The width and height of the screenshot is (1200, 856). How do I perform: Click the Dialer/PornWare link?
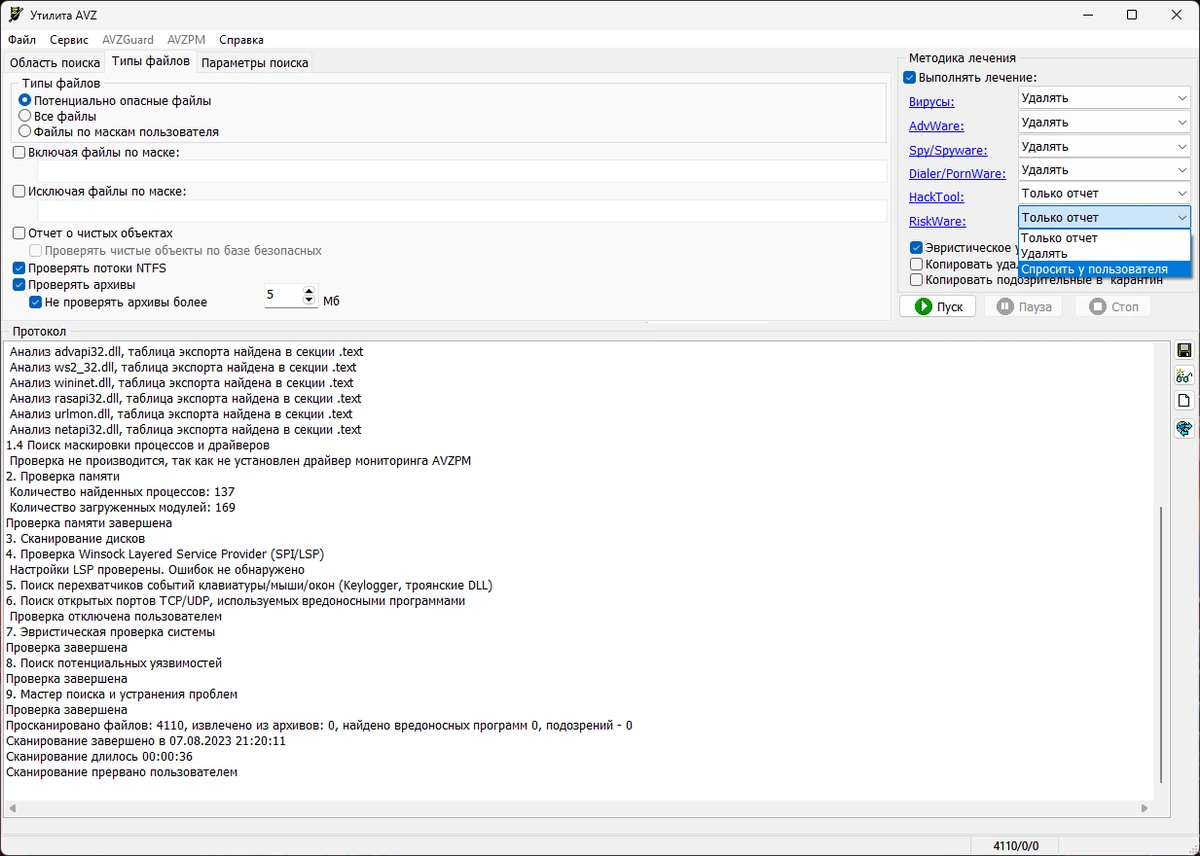[957, 174]
